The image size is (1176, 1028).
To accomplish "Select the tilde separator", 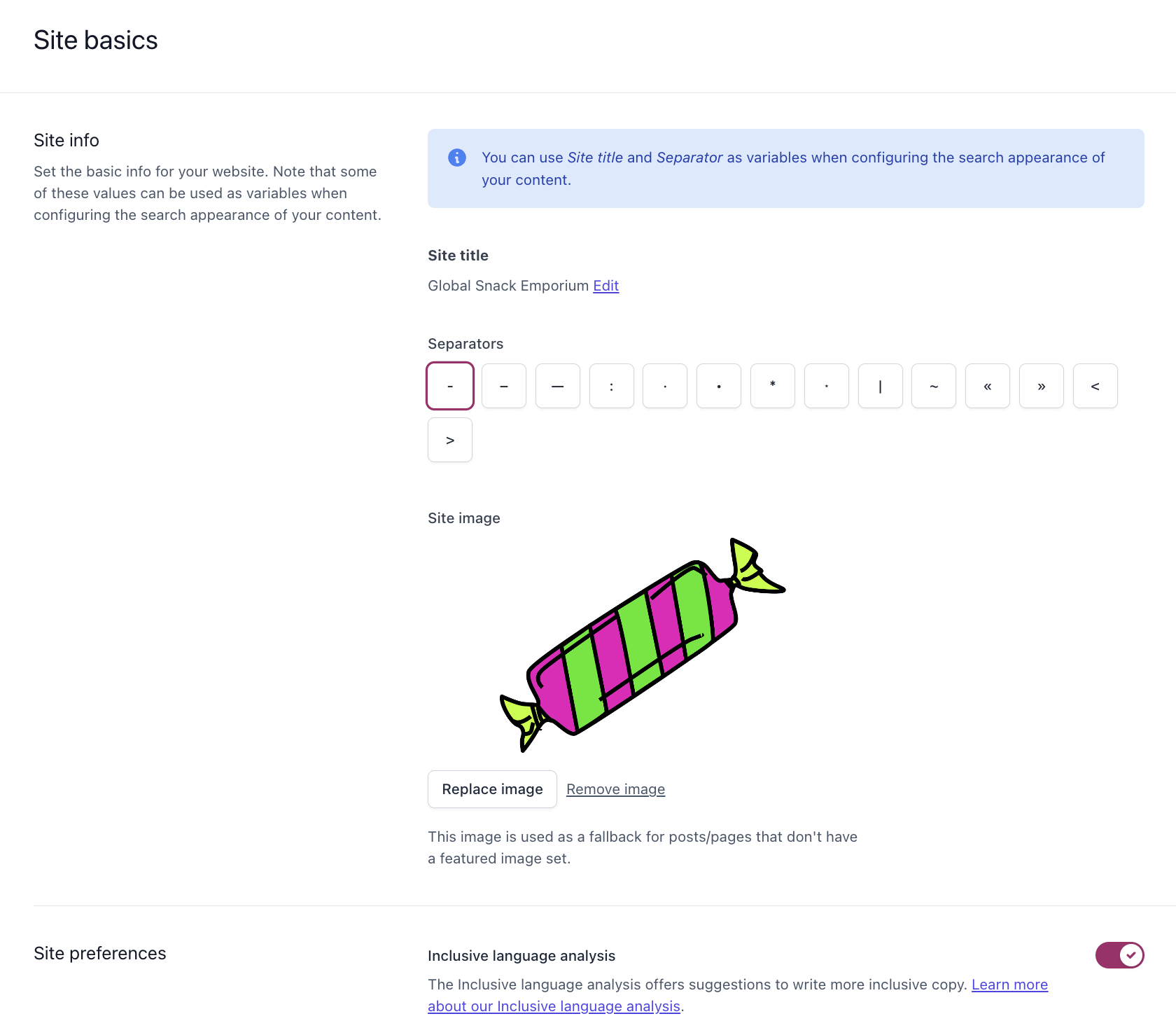I will [x=934, y=386].
